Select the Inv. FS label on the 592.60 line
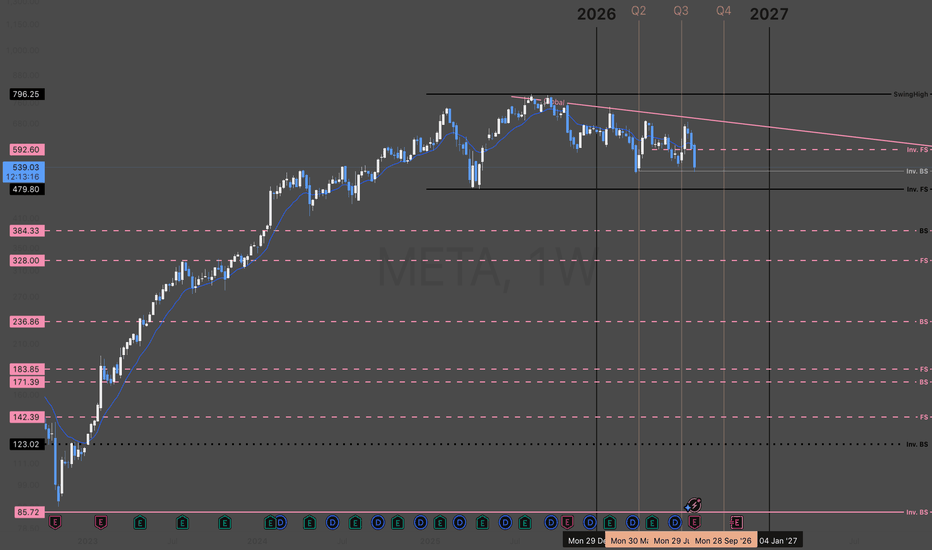932x550 pixels. pos(917,150)
